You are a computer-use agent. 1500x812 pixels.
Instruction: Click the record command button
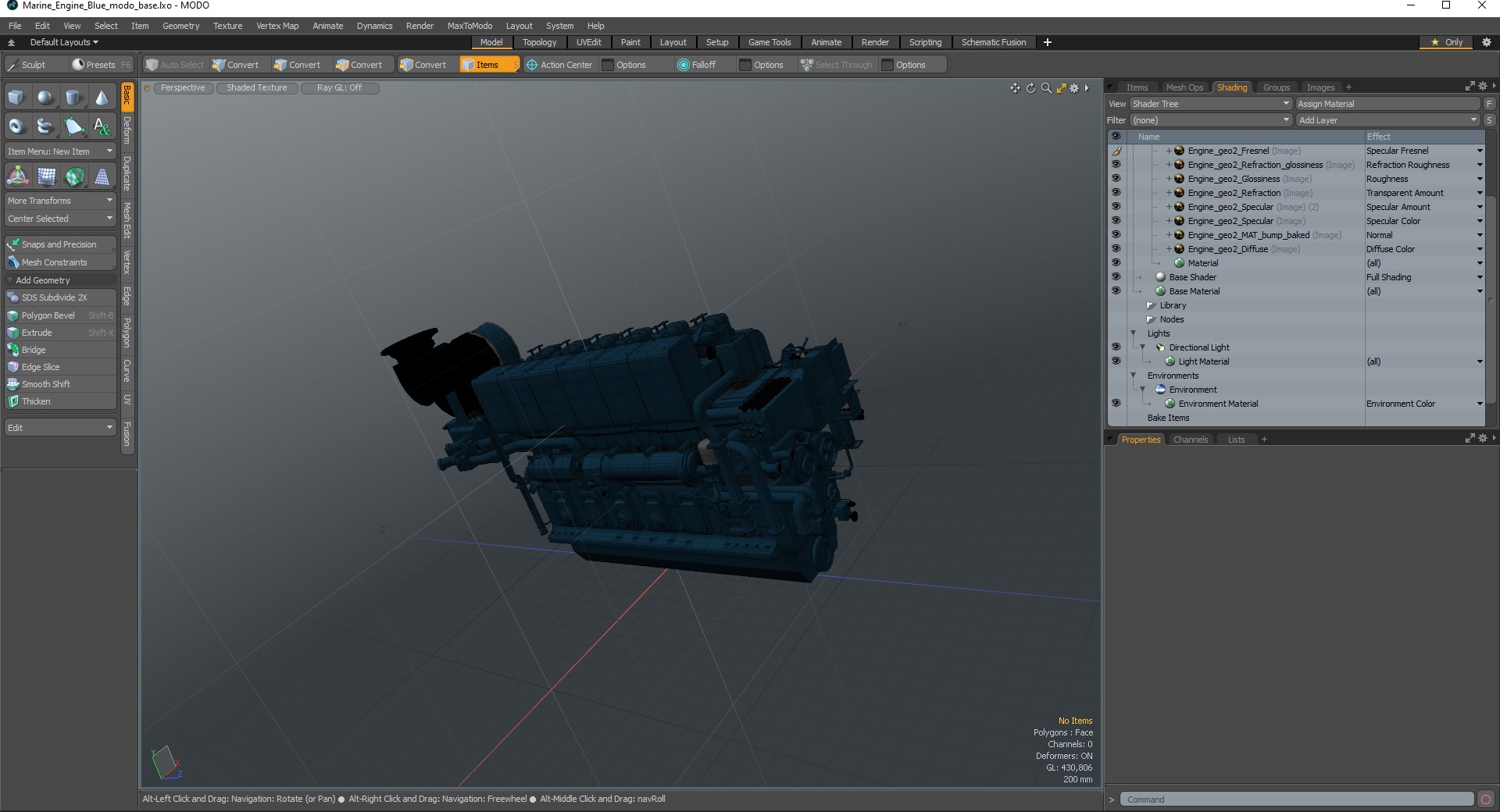coord(1486,800)
